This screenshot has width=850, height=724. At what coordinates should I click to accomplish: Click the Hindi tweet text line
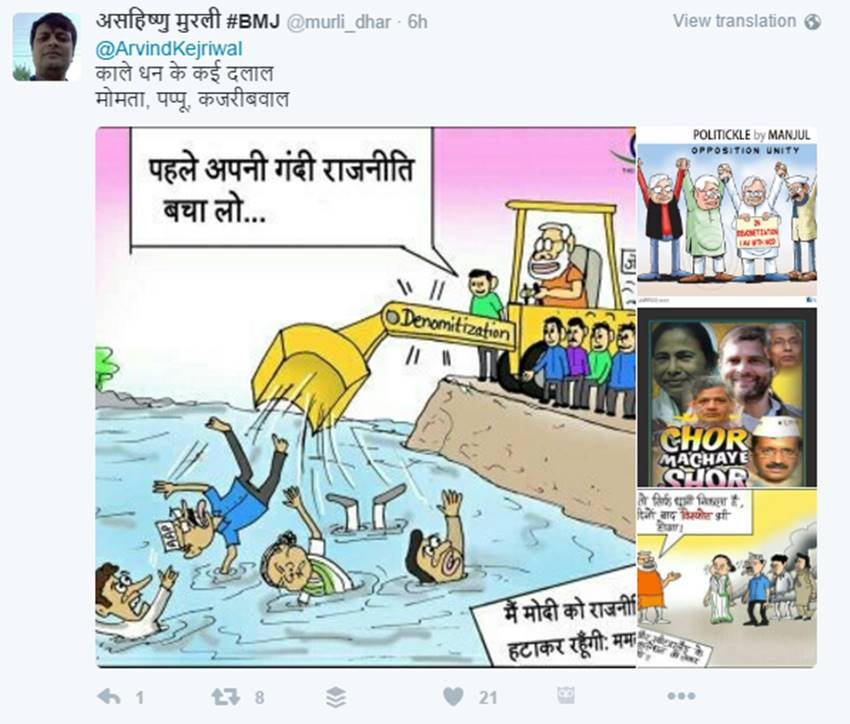[x=192, y=87]
